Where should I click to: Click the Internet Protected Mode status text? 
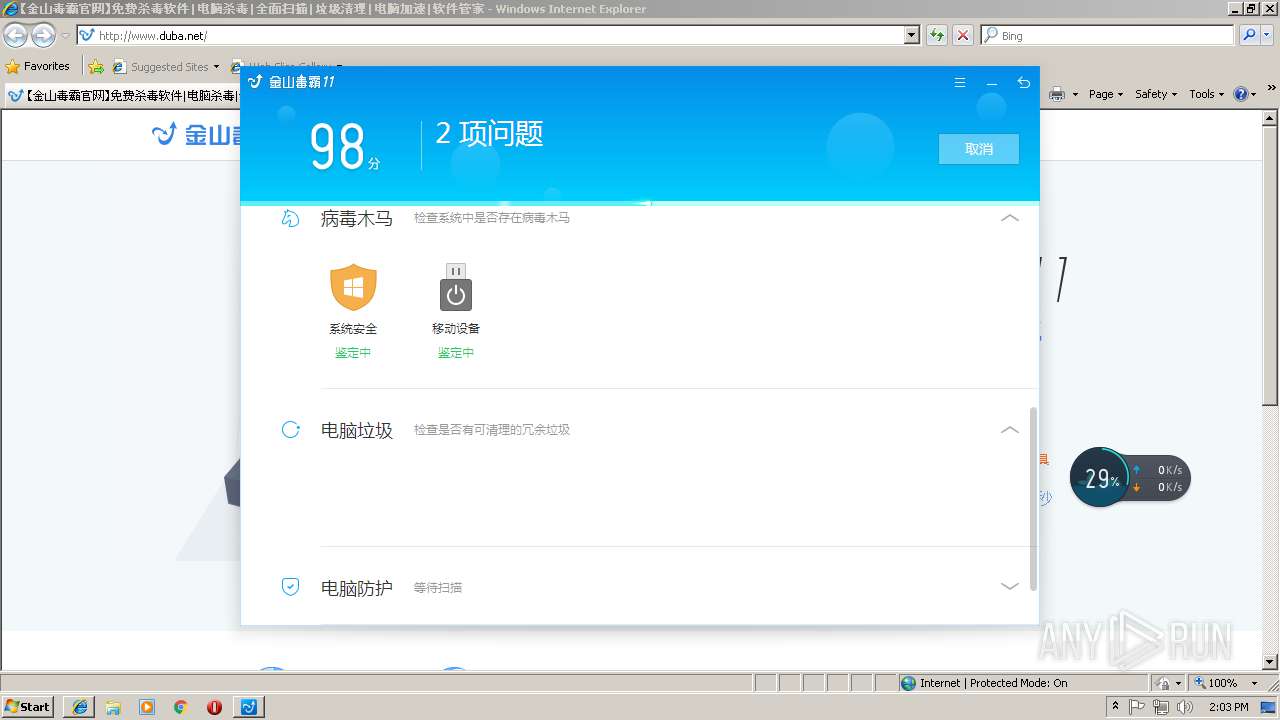point(993,683)
